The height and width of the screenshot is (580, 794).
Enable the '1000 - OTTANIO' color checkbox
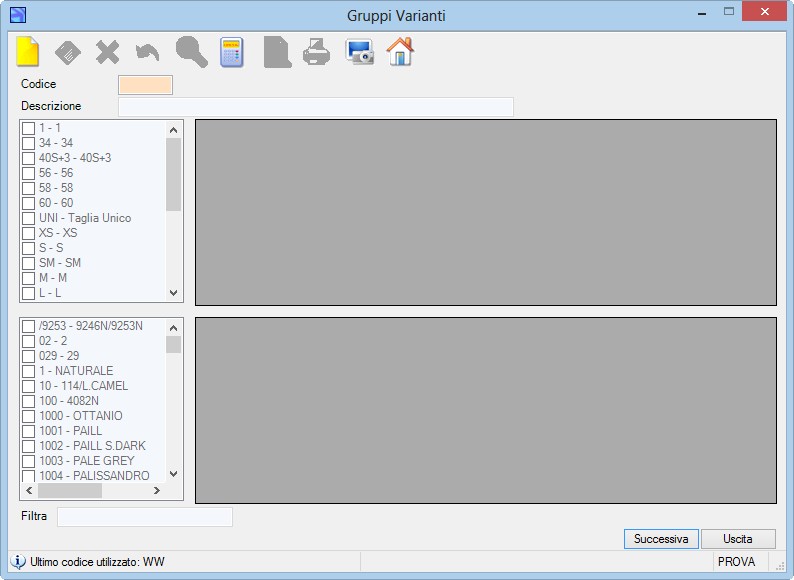28,416
